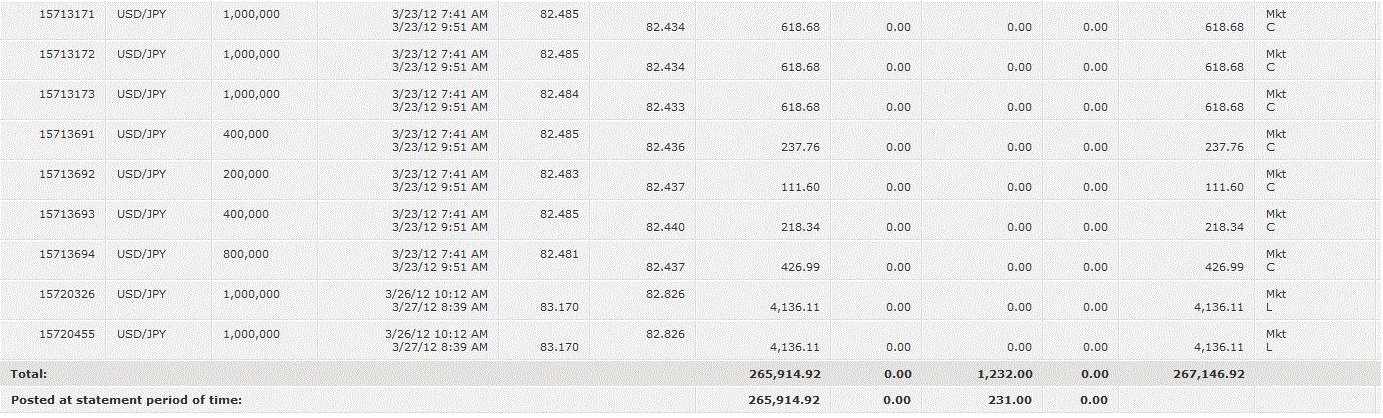The image size is (1383, 418).
Task: Select ticket 15713172 in the table
Action: point(67,54)
